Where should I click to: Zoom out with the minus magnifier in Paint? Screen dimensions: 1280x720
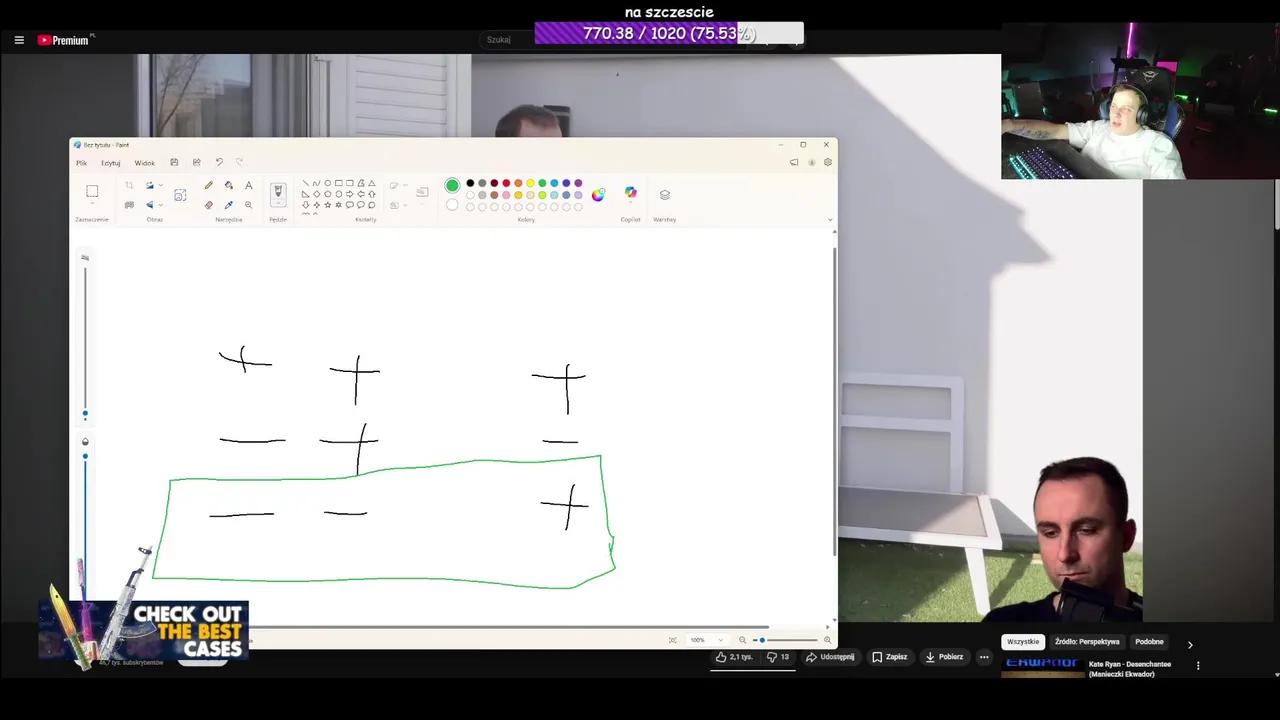pyautogui.click(x=742, y=640)
